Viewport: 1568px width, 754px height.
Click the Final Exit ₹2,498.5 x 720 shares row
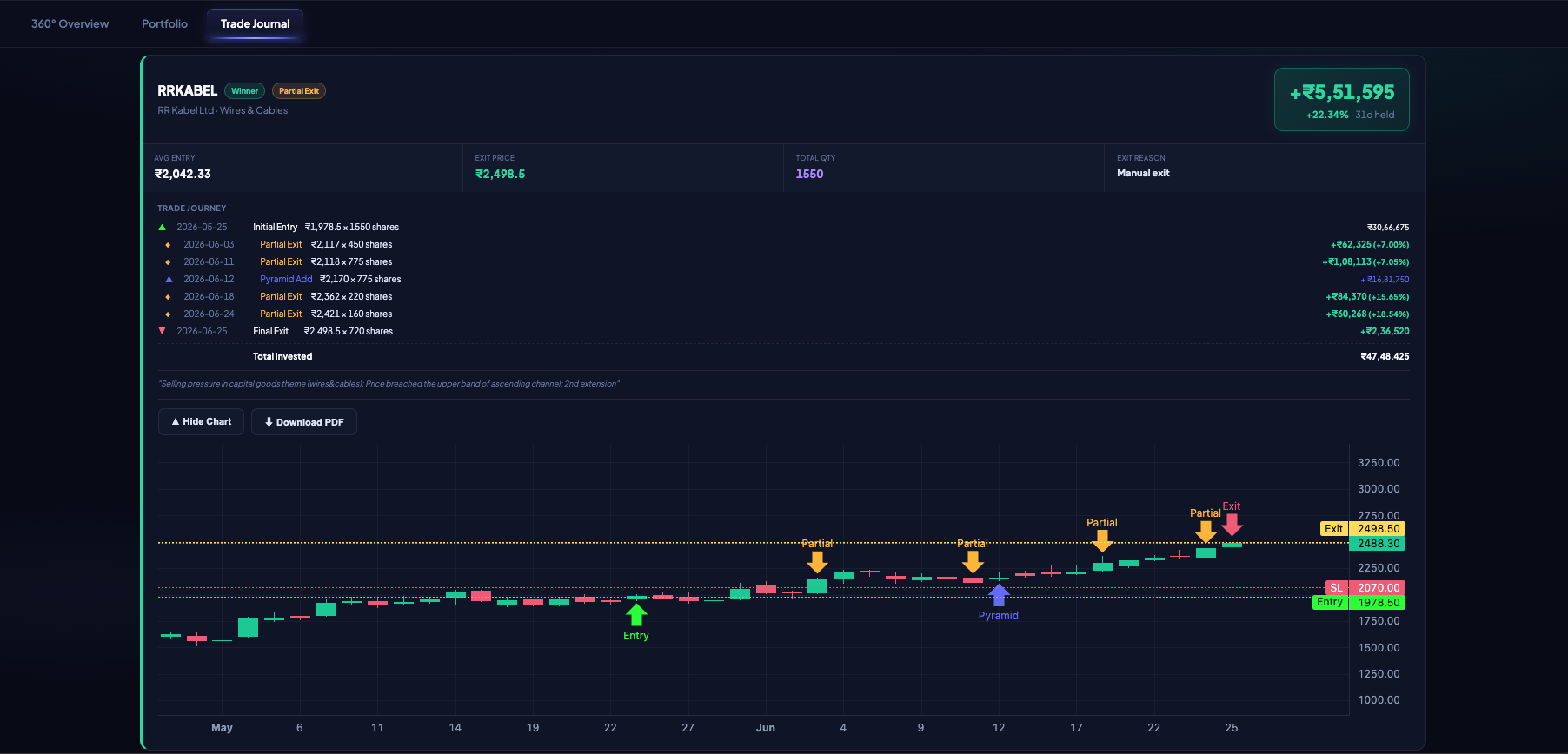tap(783, 331)
